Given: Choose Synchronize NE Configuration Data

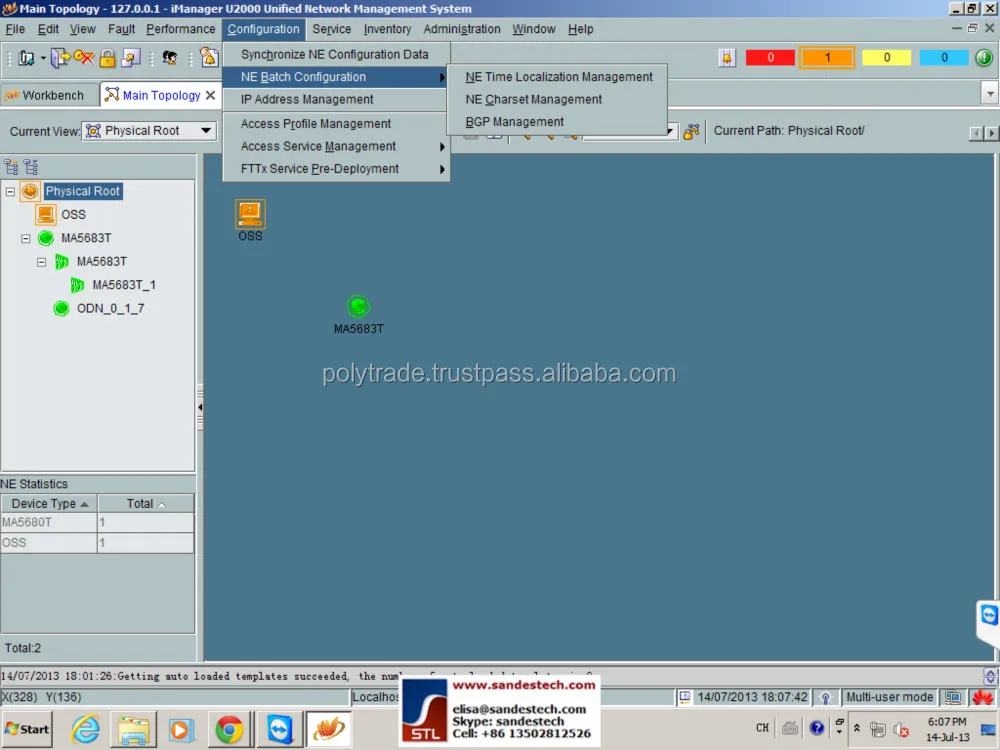Looking at the screenshot, I should click(x=335, y=54).
